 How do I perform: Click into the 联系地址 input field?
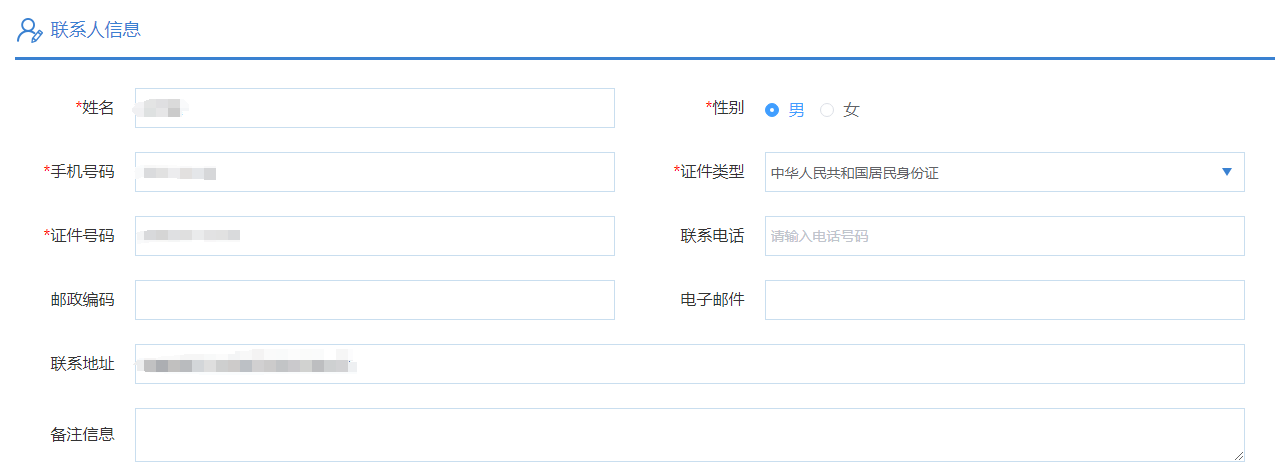click(690, 364)
